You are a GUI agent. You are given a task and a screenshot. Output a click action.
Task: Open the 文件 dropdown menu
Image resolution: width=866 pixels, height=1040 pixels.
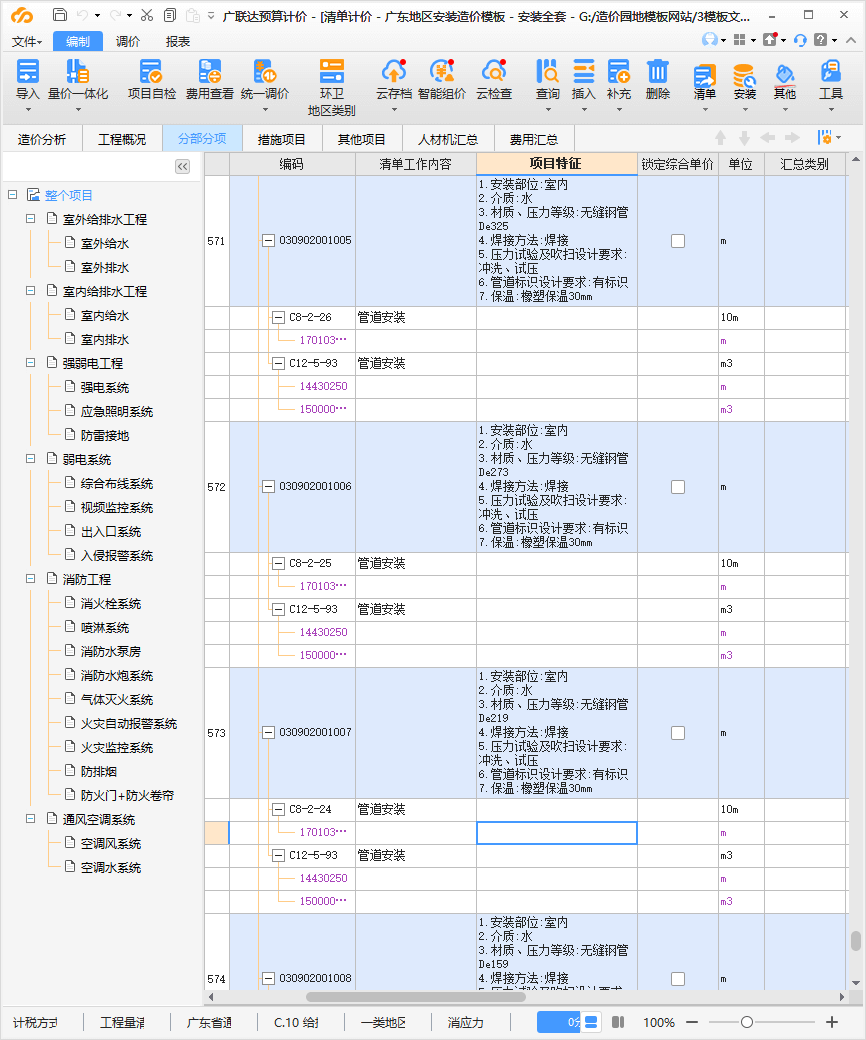point(27,41)
